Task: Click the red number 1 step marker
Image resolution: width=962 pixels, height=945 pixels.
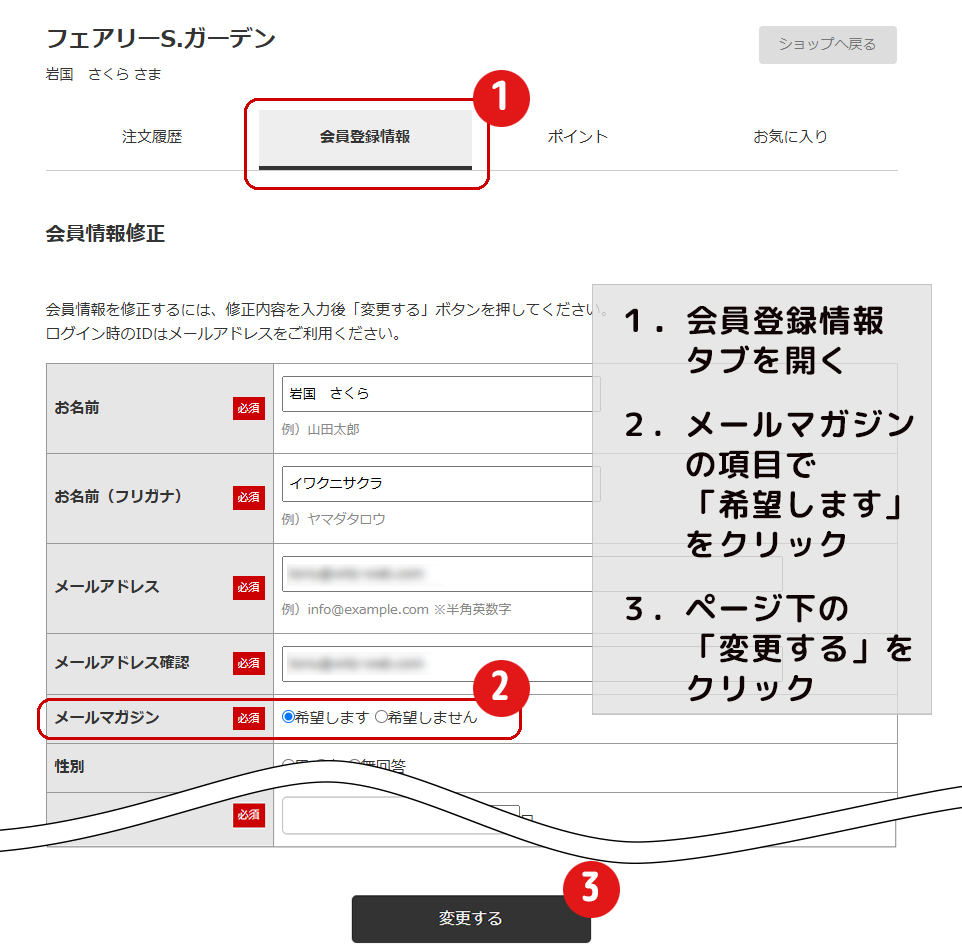Action: click(x=500, y=97)
